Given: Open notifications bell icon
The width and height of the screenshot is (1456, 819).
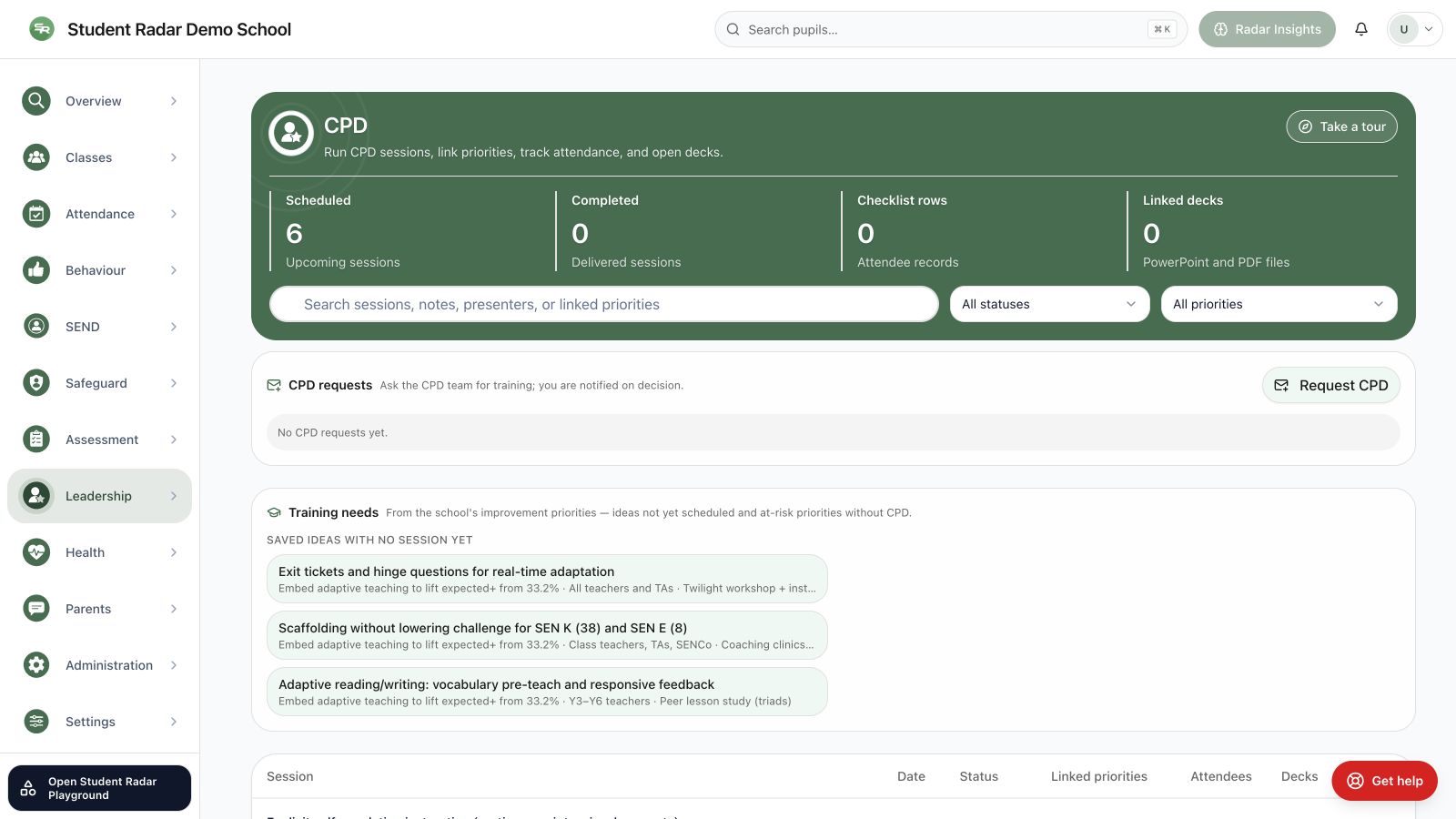Looking at the screenshot, I should click(1361, 29).
